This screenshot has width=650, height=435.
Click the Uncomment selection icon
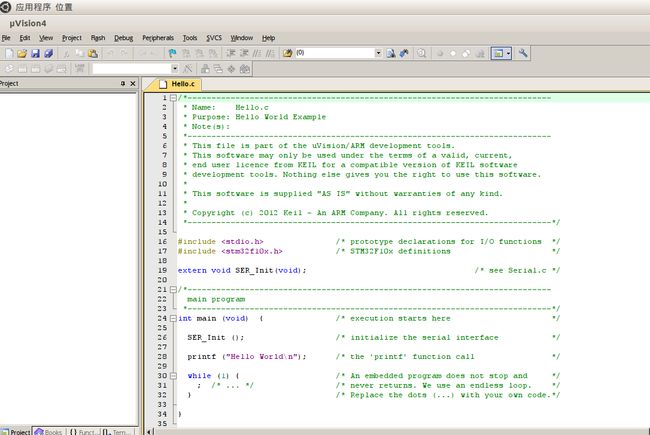tap(270, 53)
